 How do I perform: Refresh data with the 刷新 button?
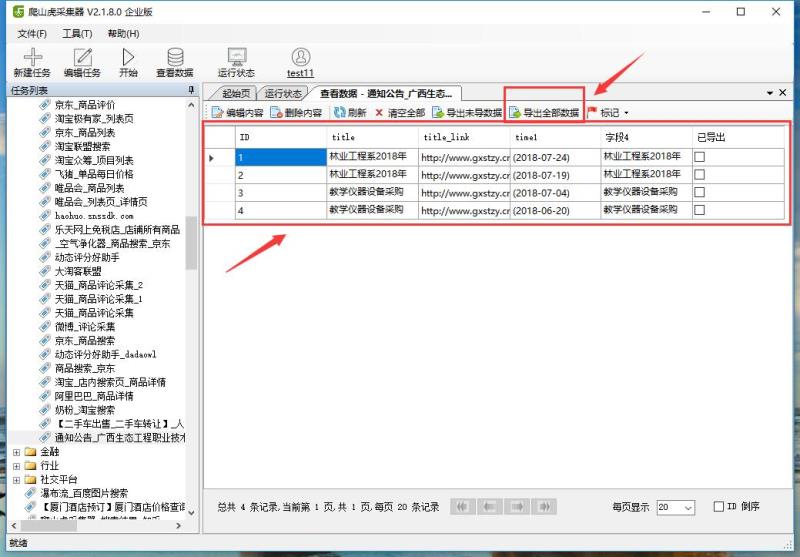[x=350, y=113]
